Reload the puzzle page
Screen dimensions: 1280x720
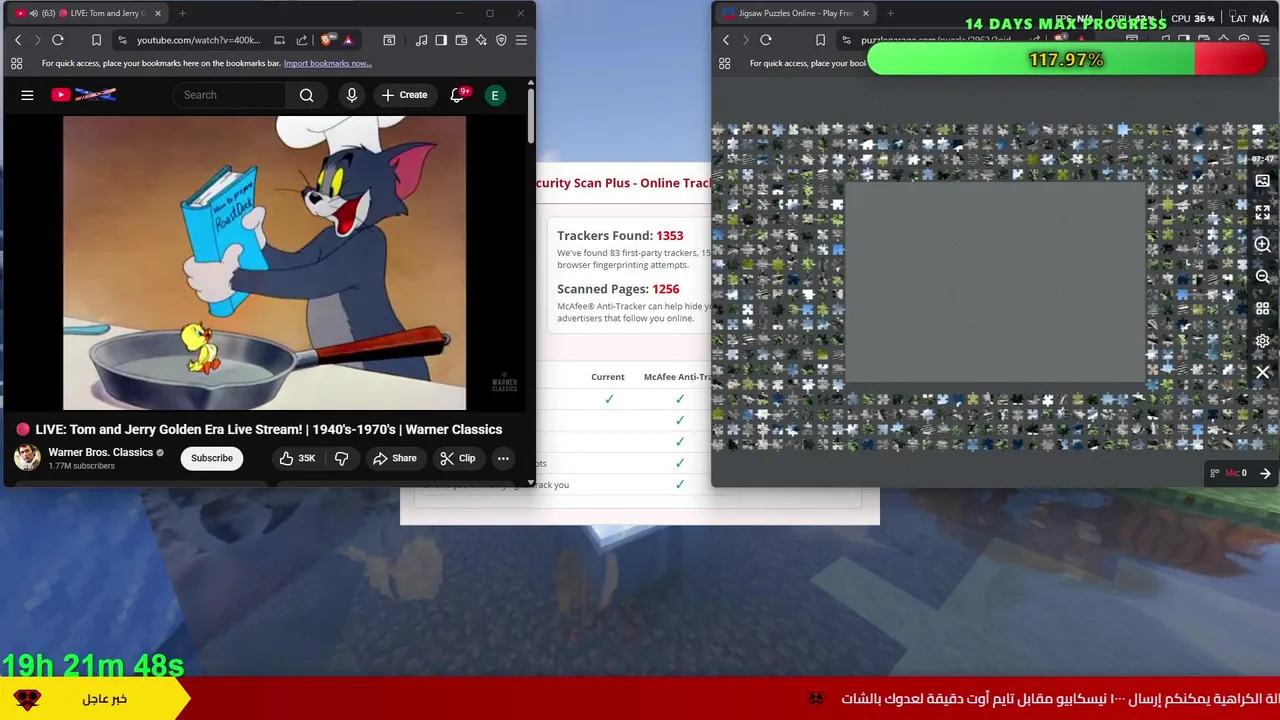766,40
